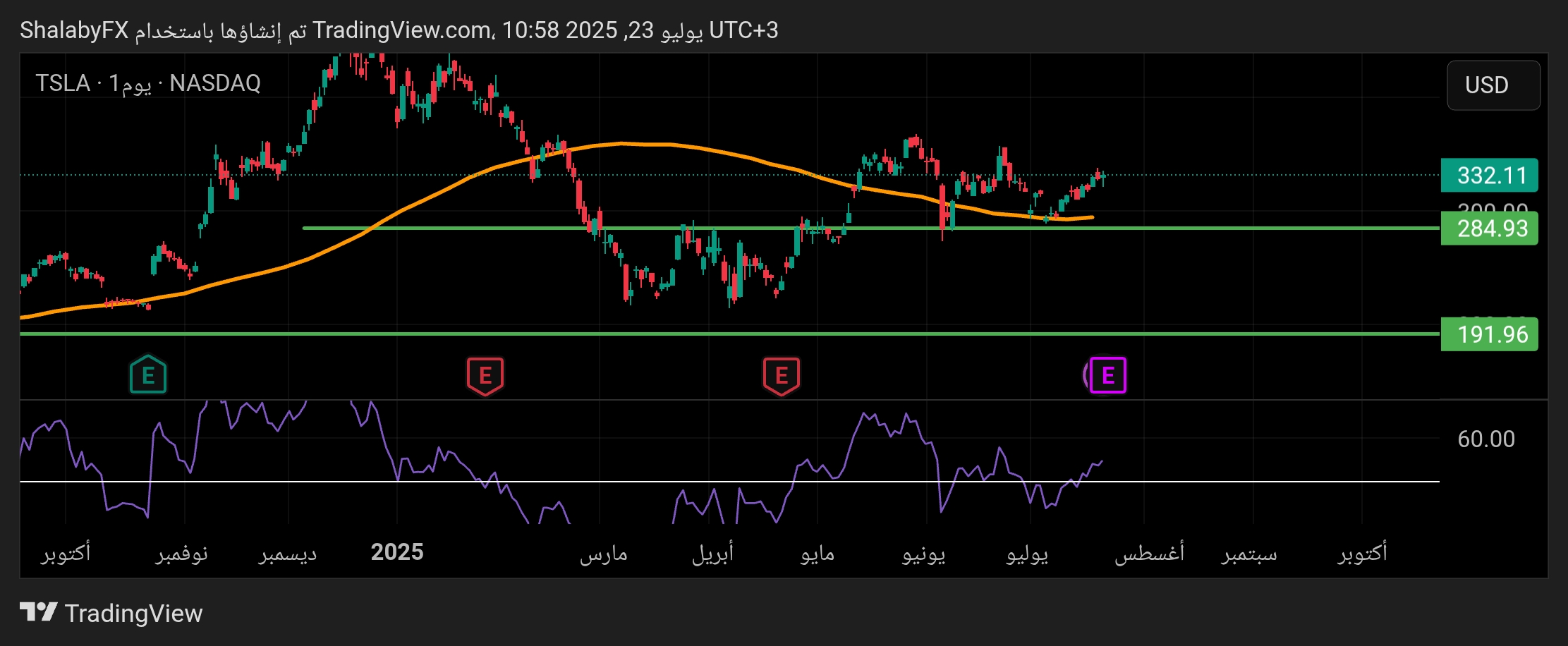Click the ديسمبر month label

288,553
